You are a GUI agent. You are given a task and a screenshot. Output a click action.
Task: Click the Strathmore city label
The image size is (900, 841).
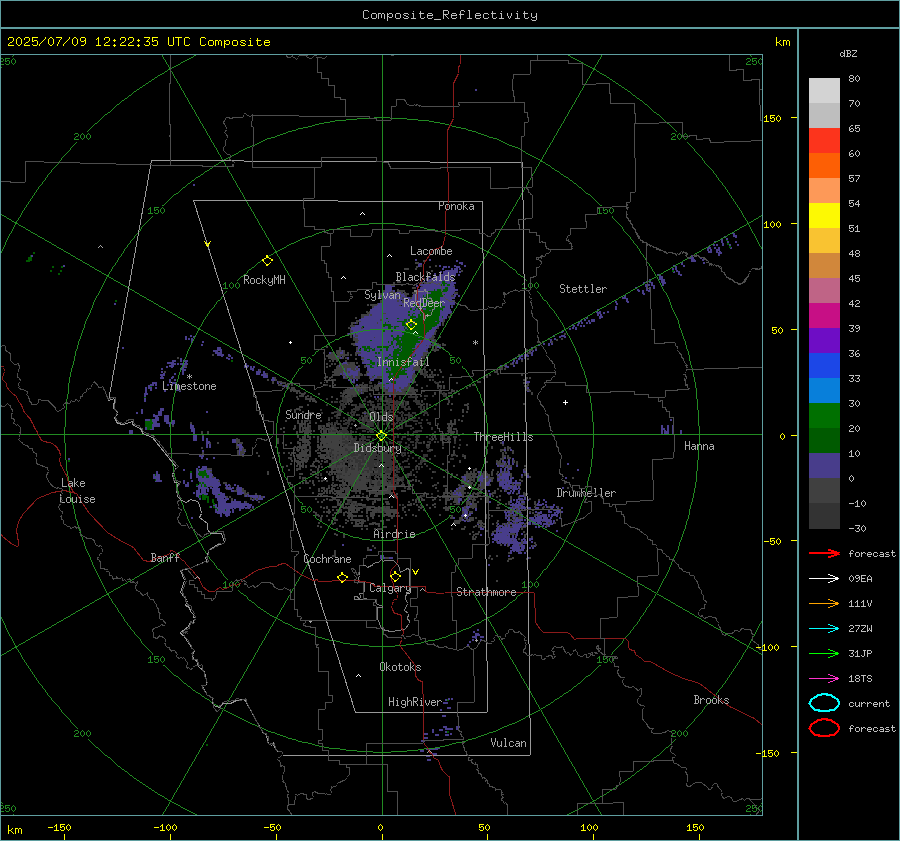tap(486, 592)
